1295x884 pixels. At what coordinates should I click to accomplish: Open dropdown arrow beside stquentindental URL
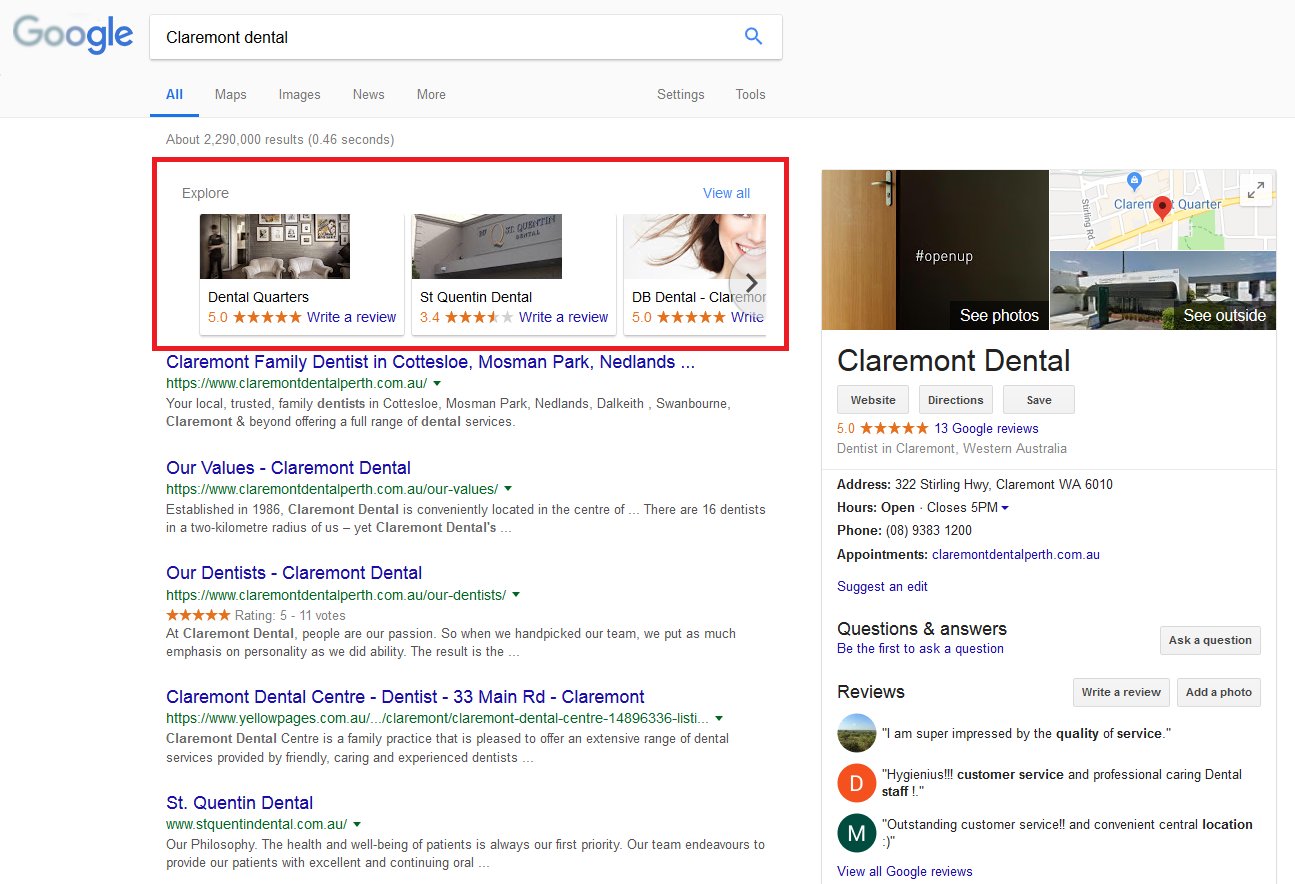click(x=357, y=824)
